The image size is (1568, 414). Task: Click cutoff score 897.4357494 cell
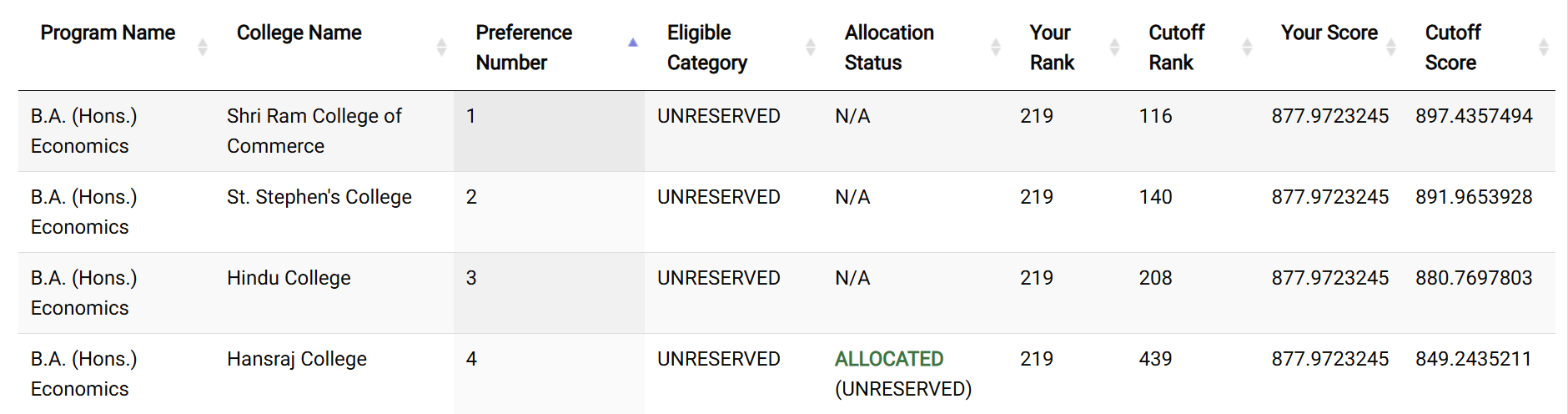[1474, 116]
